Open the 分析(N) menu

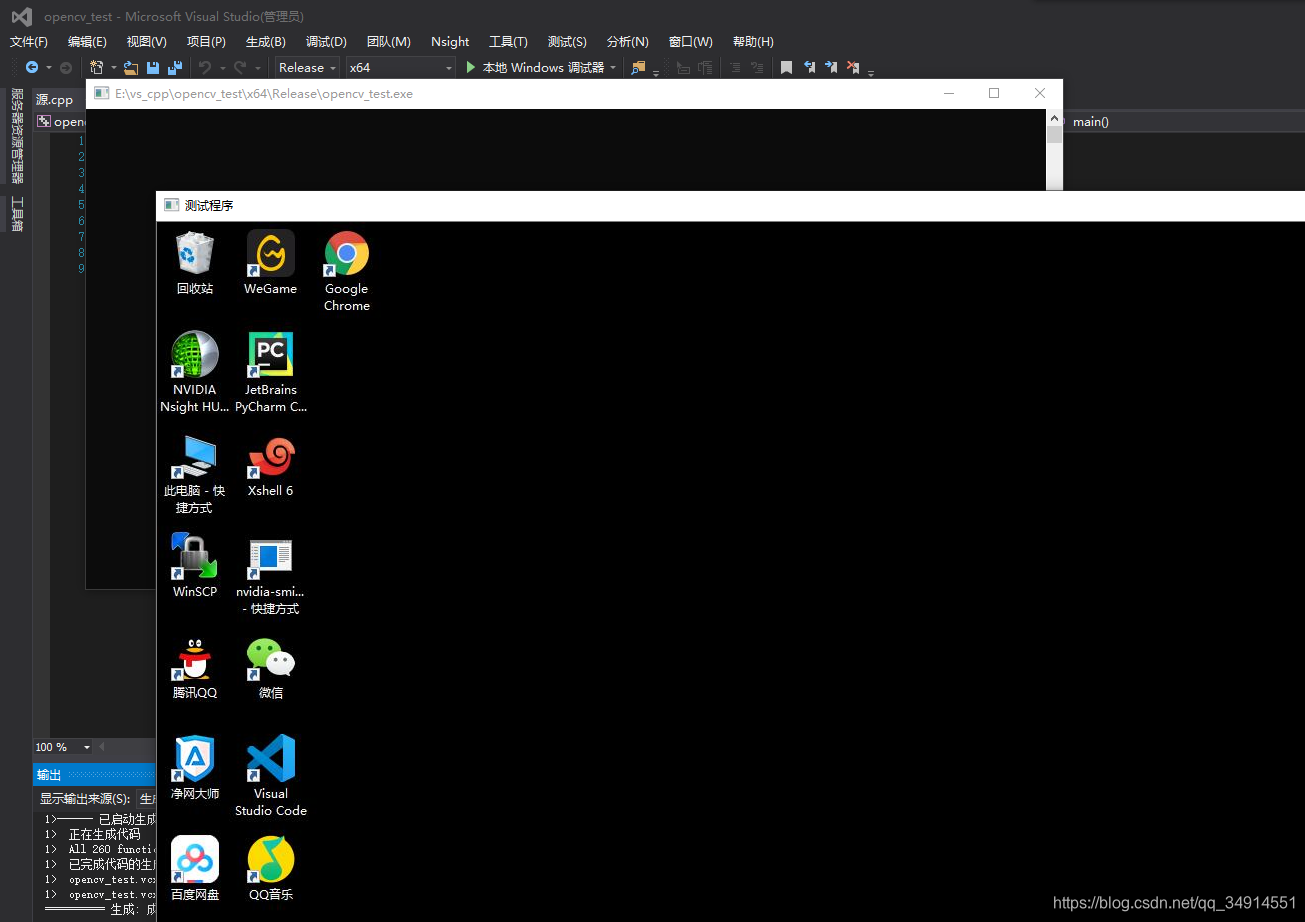[x=627, y=42]
